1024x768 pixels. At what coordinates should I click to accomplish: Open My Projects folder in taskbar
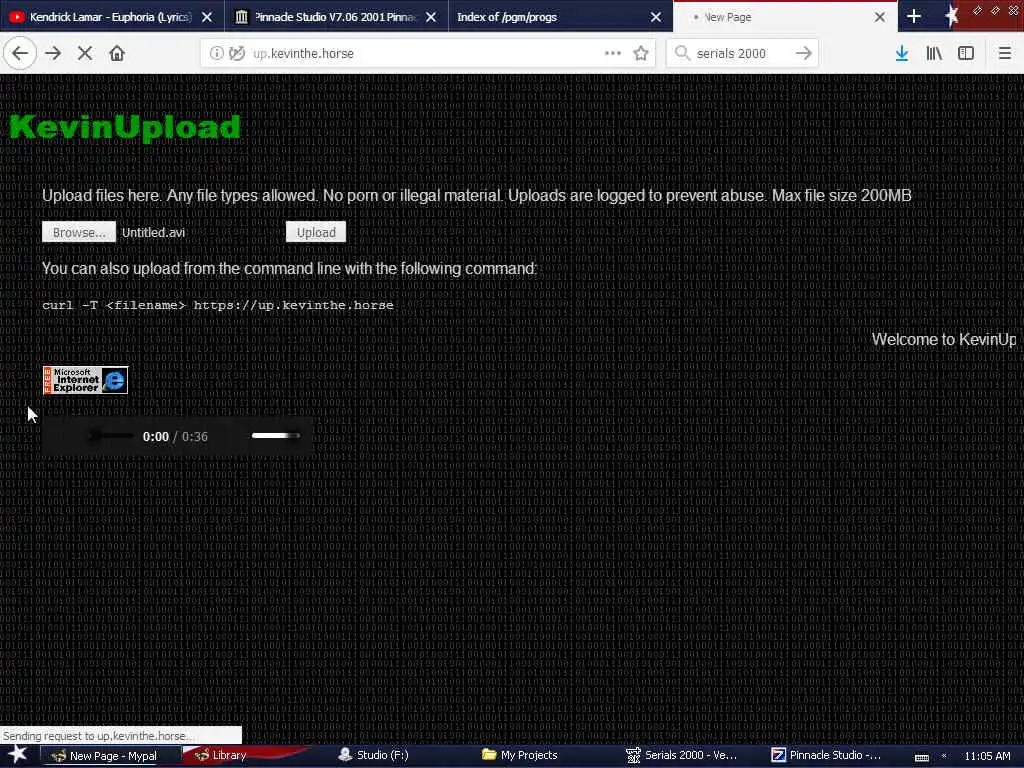[x=520, y=756]
